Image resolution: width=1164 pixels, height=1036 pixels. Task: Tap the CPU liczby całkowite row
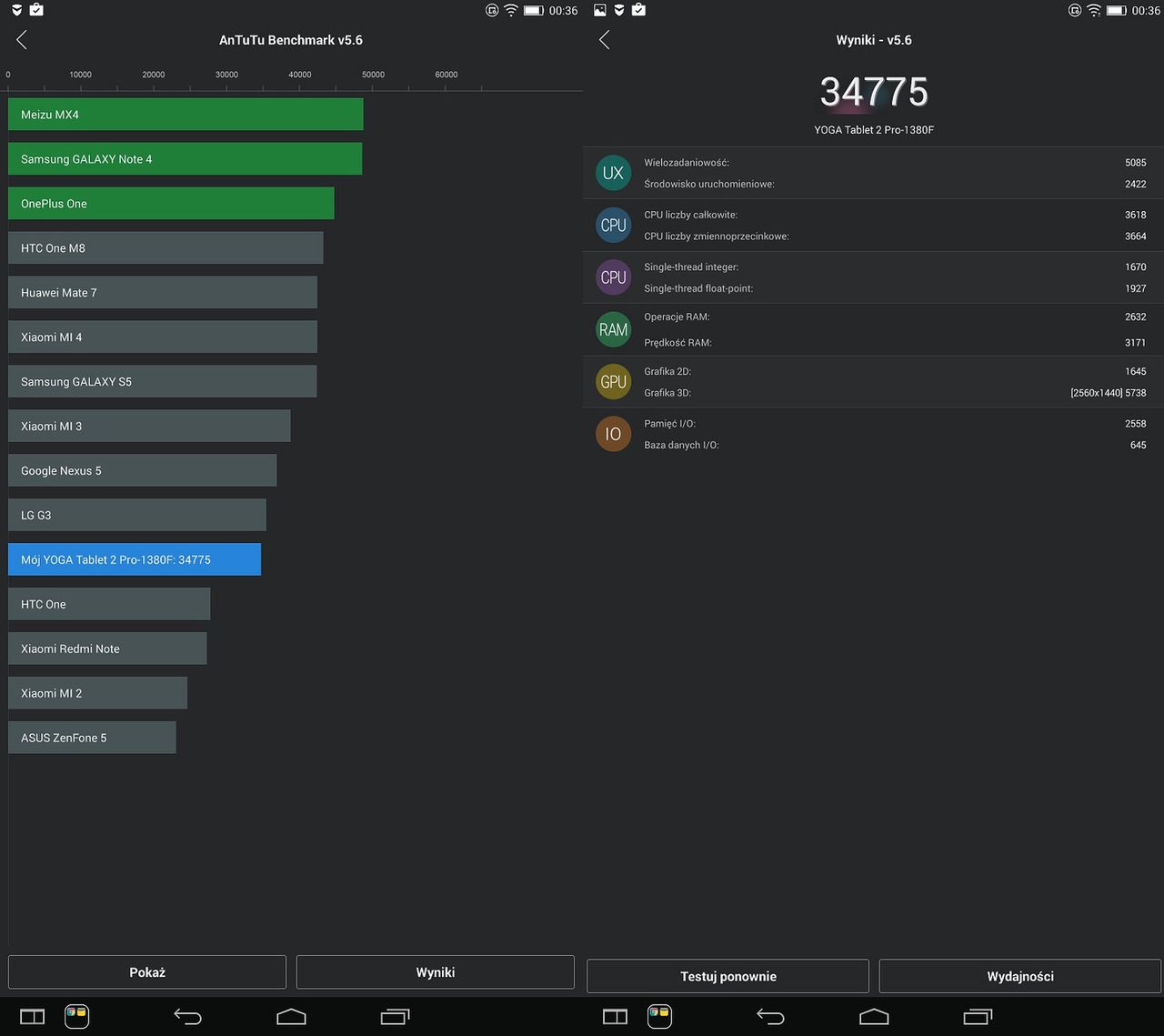tap(894, 215)
